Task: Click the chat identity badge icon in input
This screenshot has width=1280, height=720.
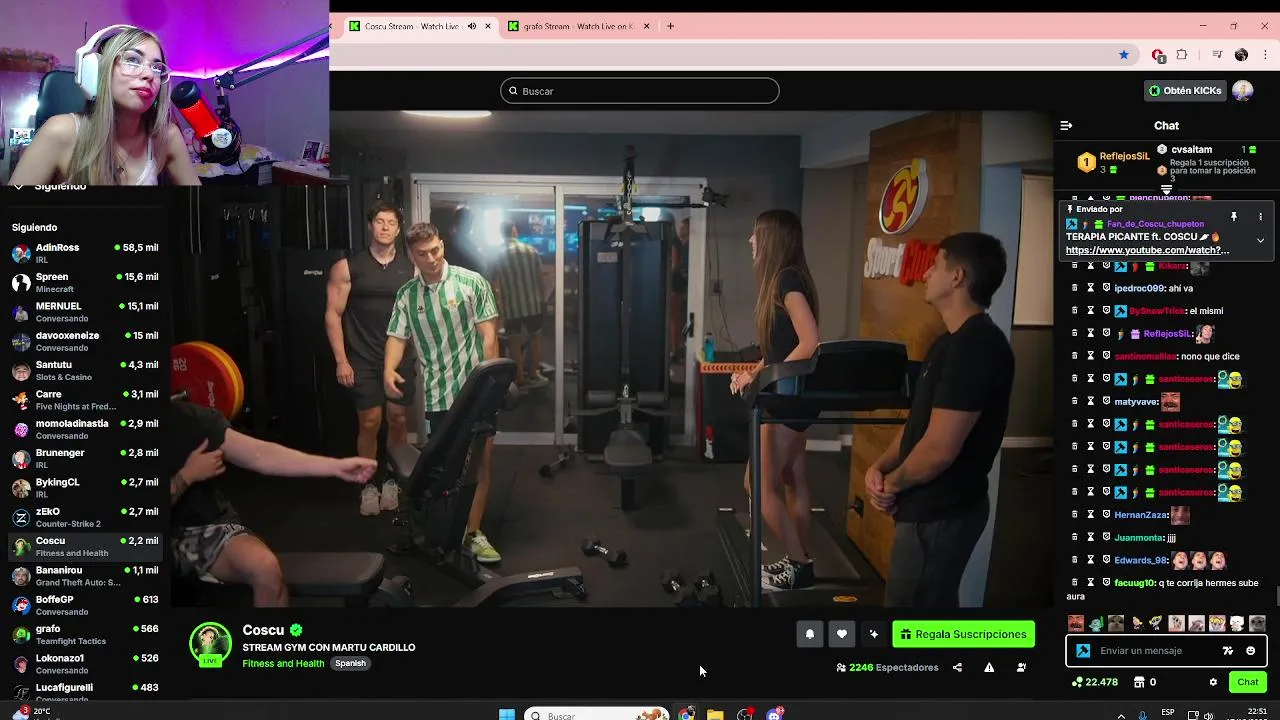Action: coord(1083,651)
